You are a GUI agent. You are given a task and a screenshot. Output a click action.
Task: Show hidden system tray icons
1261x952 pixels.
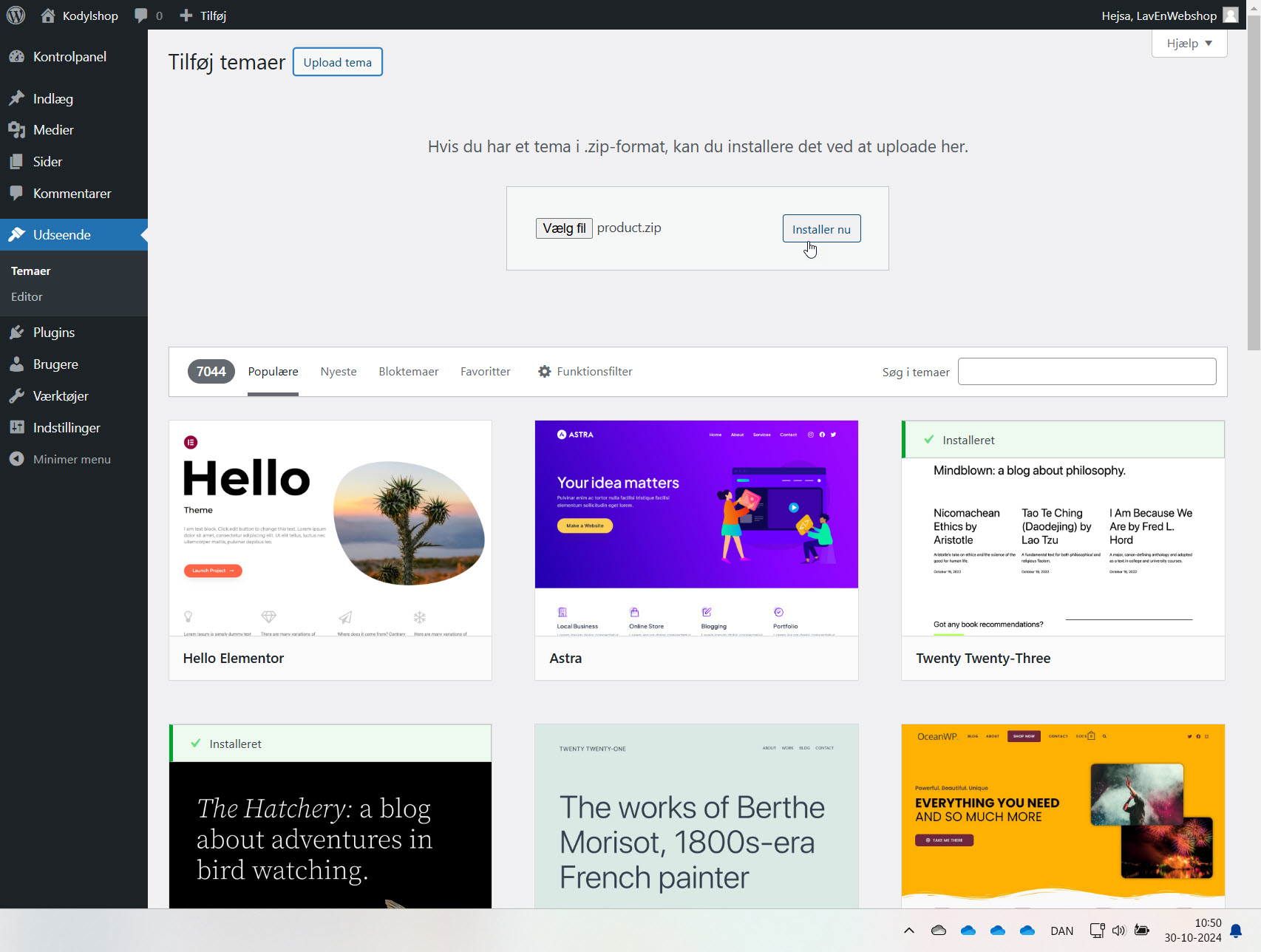click(909, 931)
